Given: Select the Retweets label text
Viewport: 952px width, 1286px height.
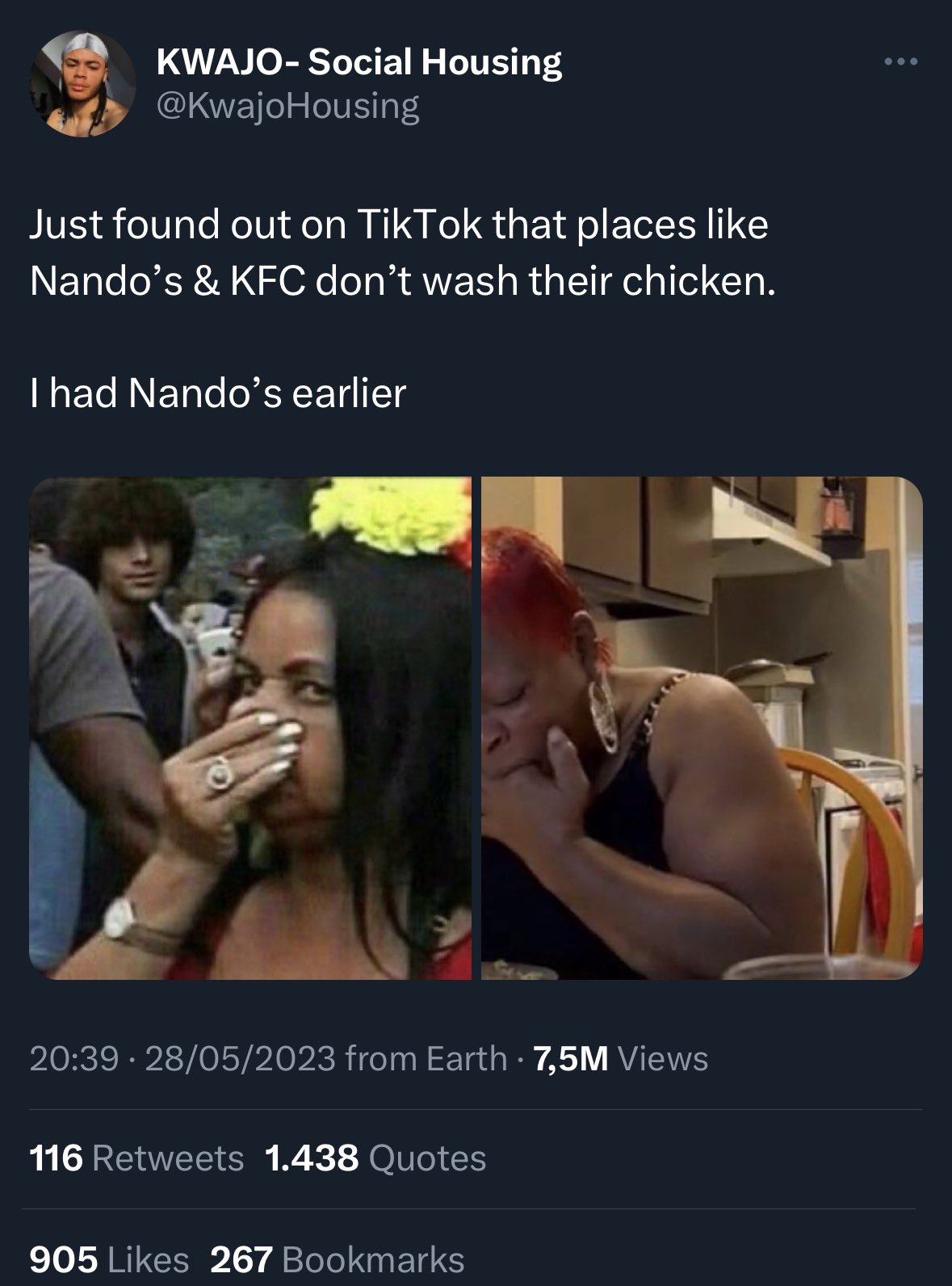Looking at the screenshot, I should pos(168,1158).
